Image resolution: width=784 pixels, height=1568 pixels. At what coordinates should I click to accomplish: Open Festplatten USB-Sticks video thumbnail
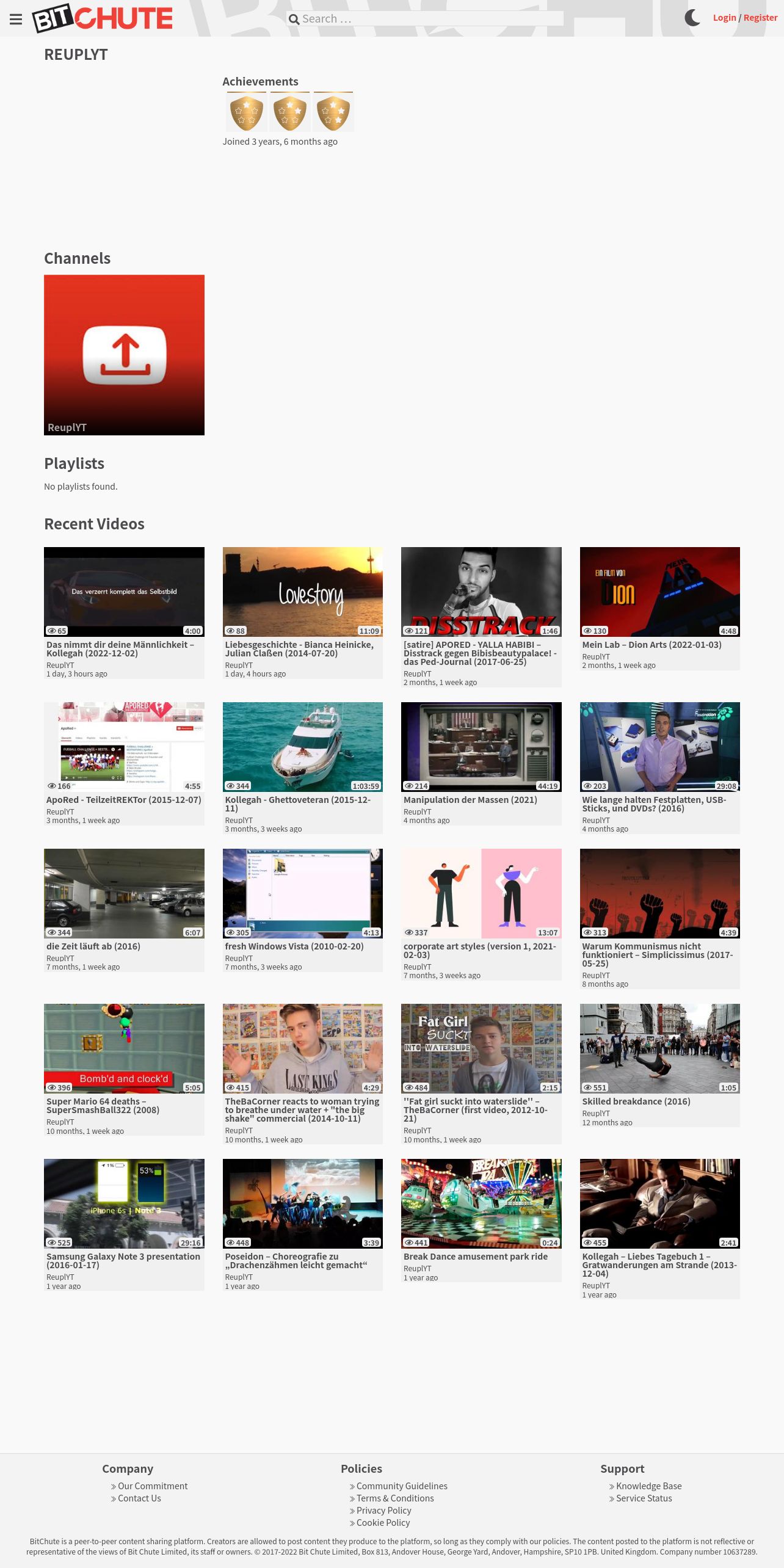[x=660, y=747]
